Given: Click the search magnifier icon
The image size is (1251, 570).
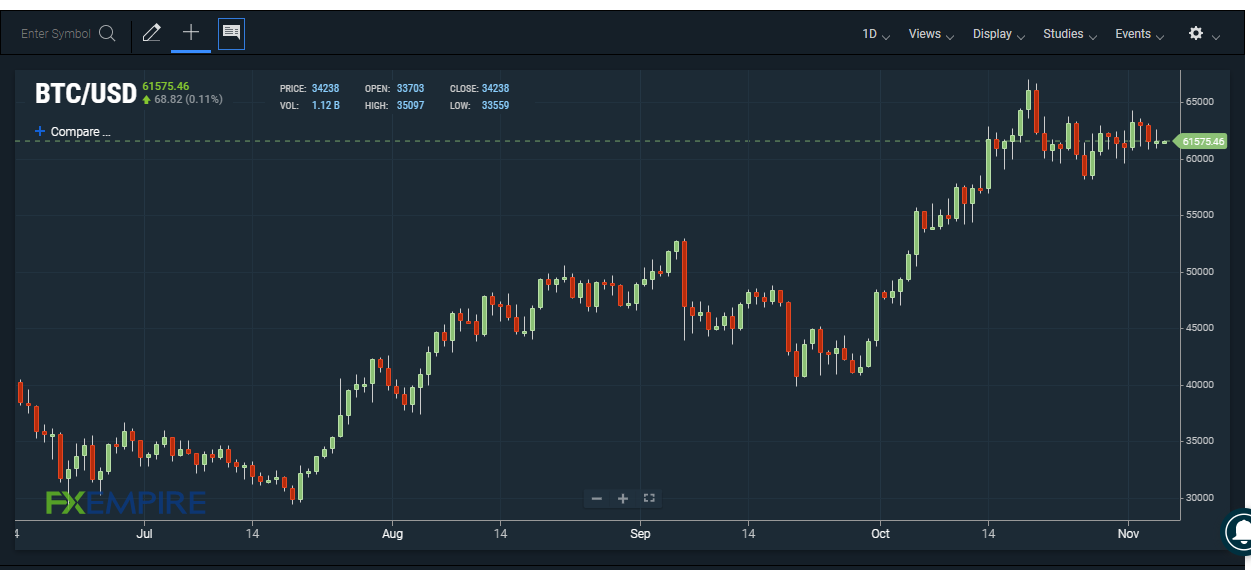Looking at the screenshot, I should [107, 34].
